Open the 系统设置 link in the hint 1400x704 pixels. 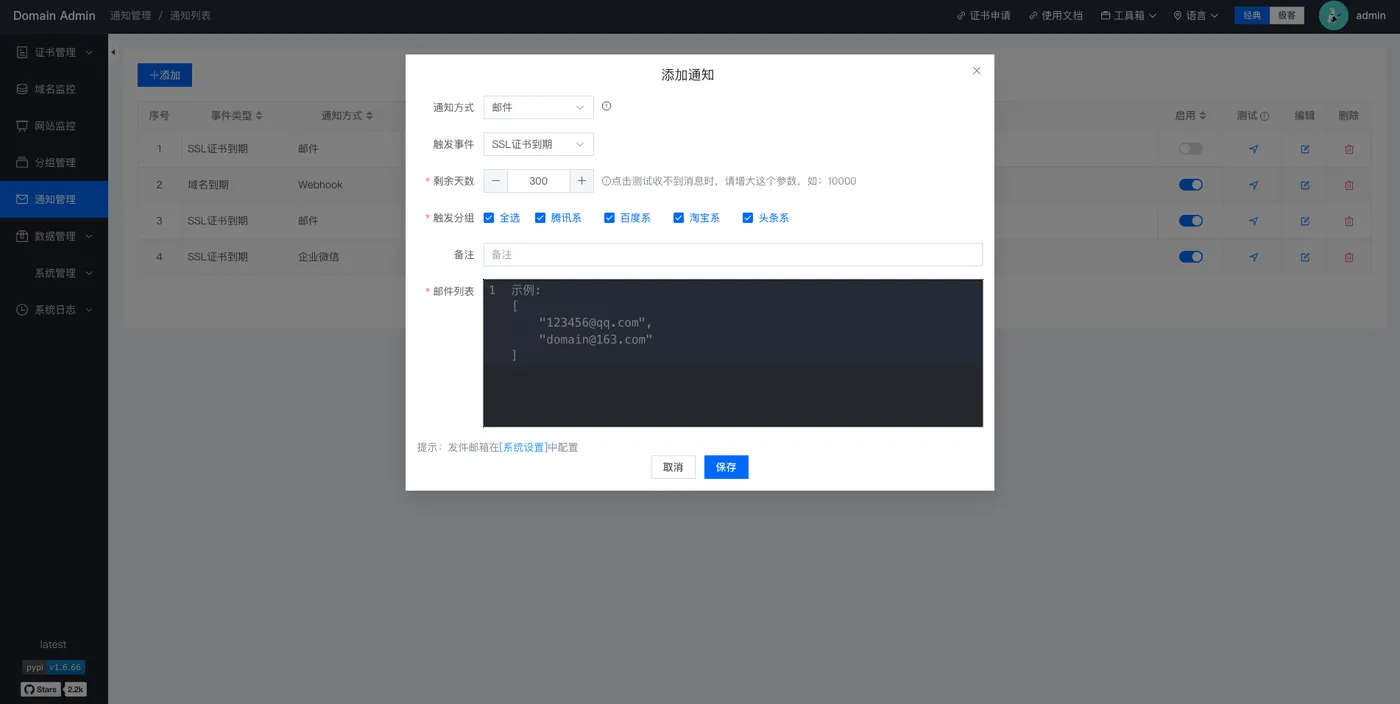coord(524,447)
